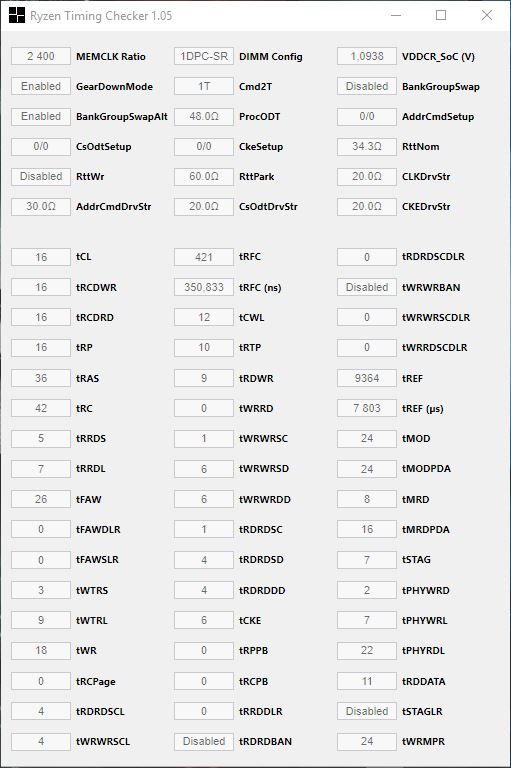Click the BankGroupSwap Disabled field

tap(367, 86)
